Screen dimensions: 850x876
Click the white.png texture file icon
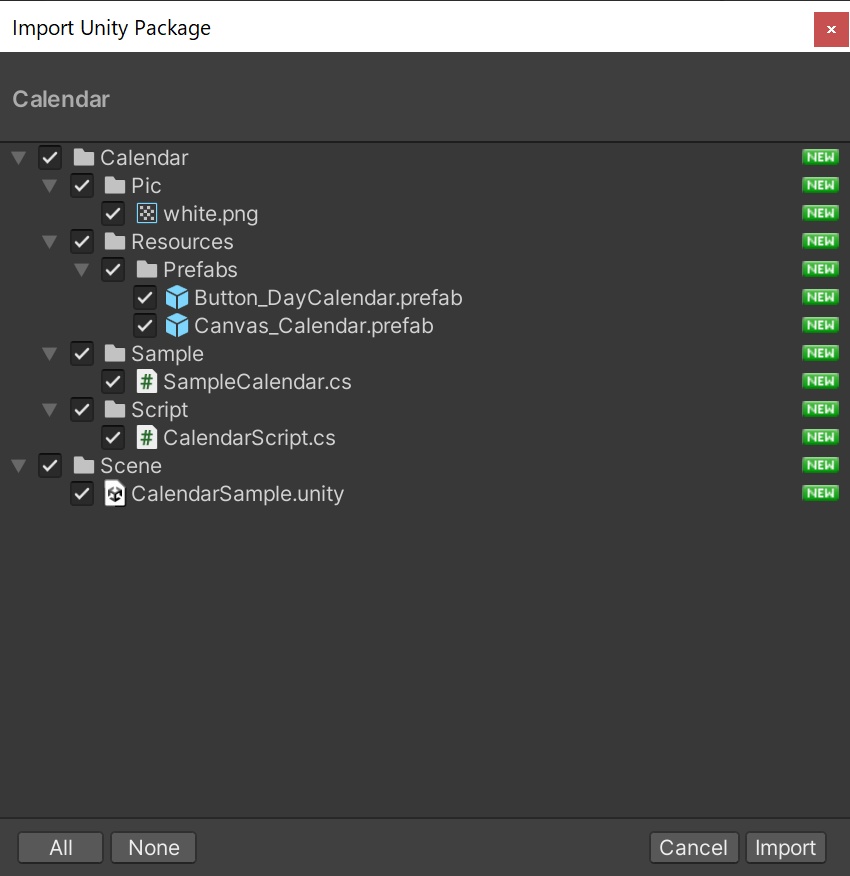pos(147,213)
